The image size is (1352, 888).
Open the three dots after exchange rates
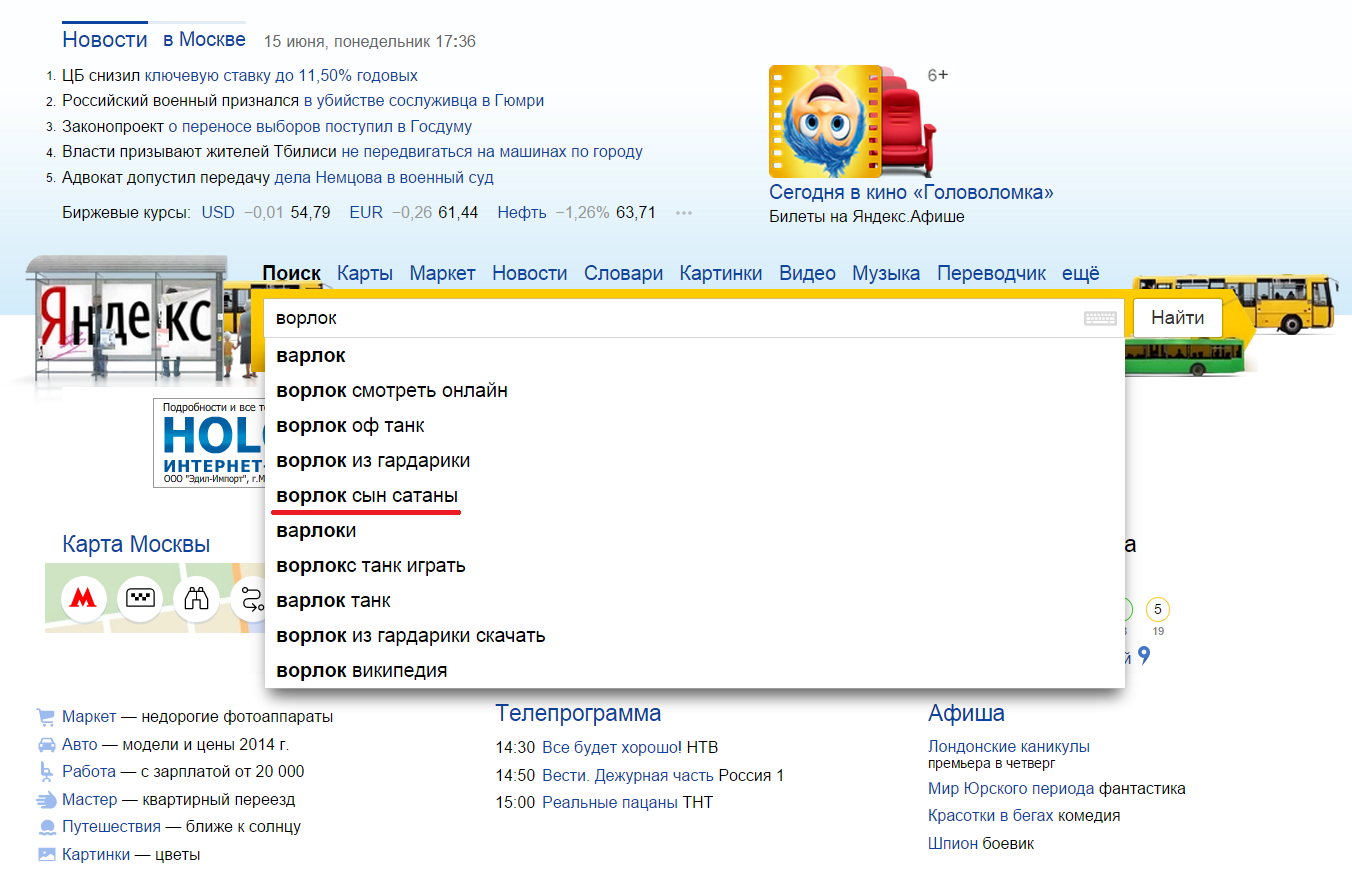(x=684, y=213)
